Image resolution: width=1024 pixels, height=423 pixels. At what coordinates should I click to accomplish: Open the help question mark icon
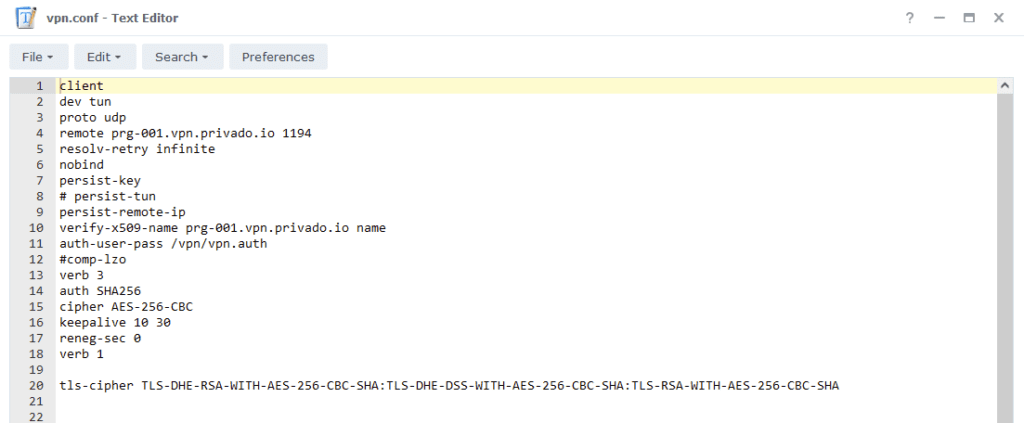[x=909, y=18]
